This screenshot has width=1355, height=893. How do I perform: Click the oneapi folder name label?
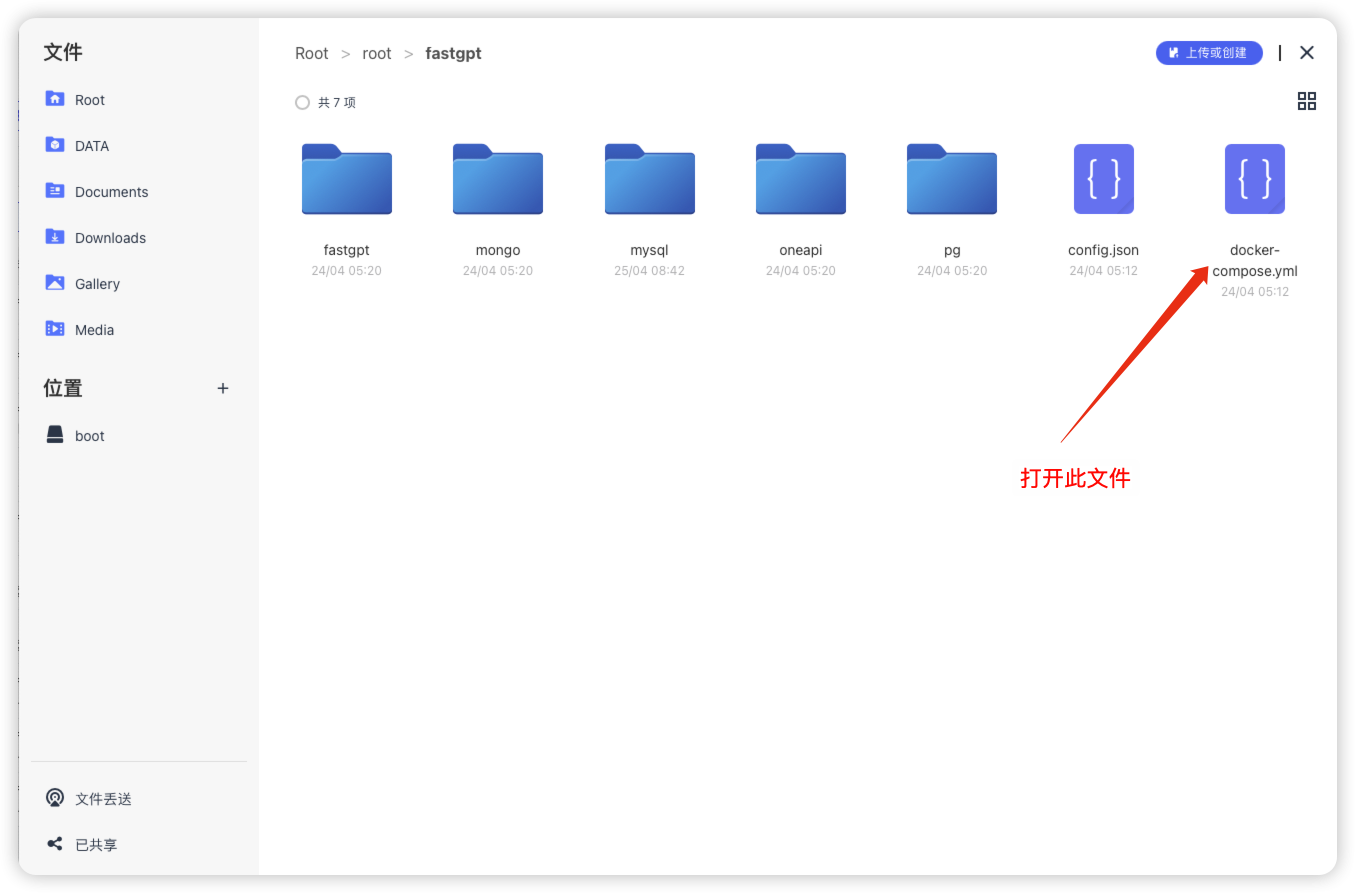[x=800, y=250]
